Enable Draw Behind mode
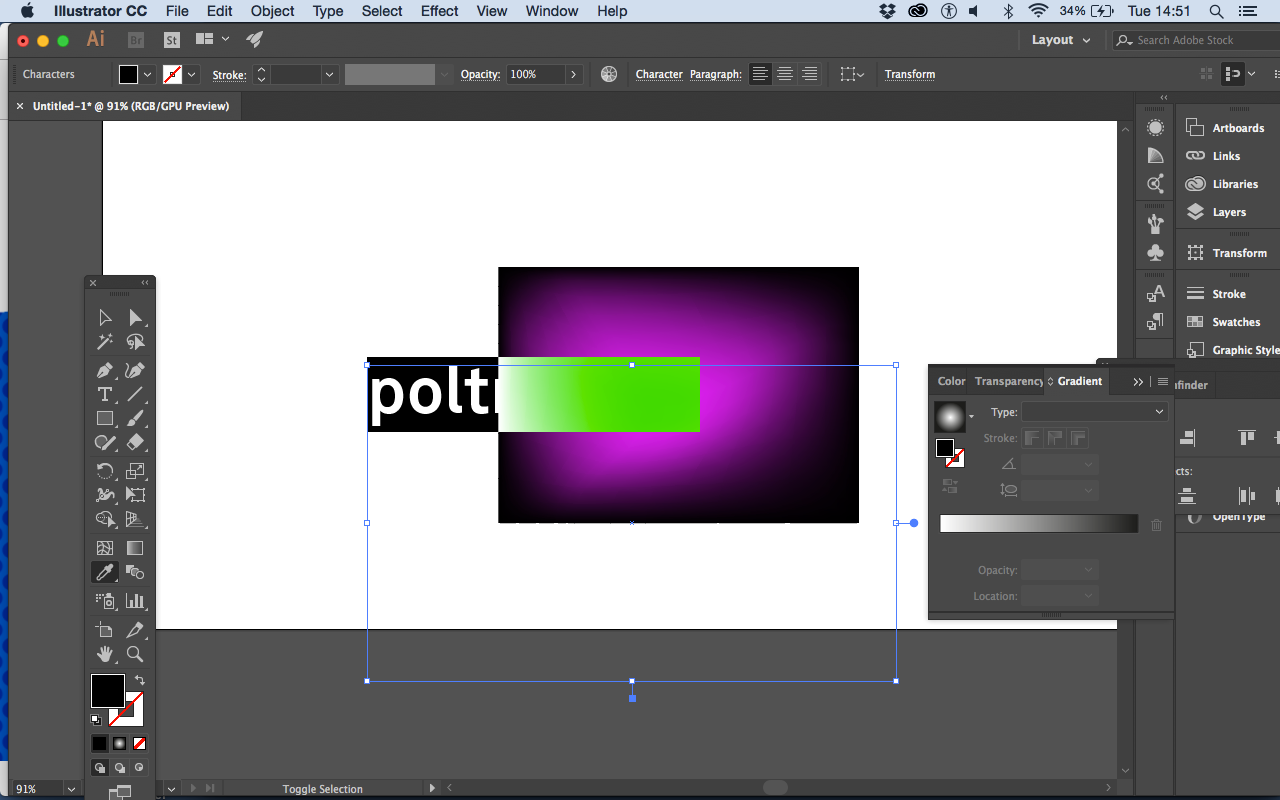This screenshot has height=800, width=1280. (119, 768)
